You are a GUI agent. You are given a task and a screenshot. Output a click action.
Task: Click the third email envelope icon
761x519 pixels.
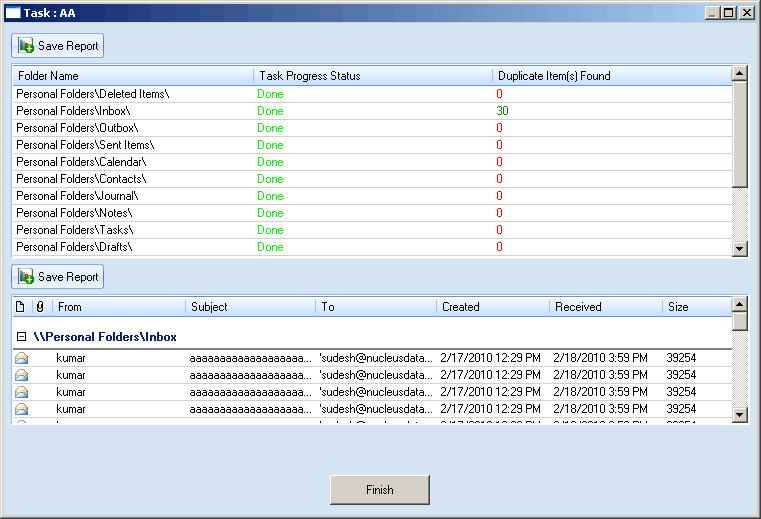point(21,392)
